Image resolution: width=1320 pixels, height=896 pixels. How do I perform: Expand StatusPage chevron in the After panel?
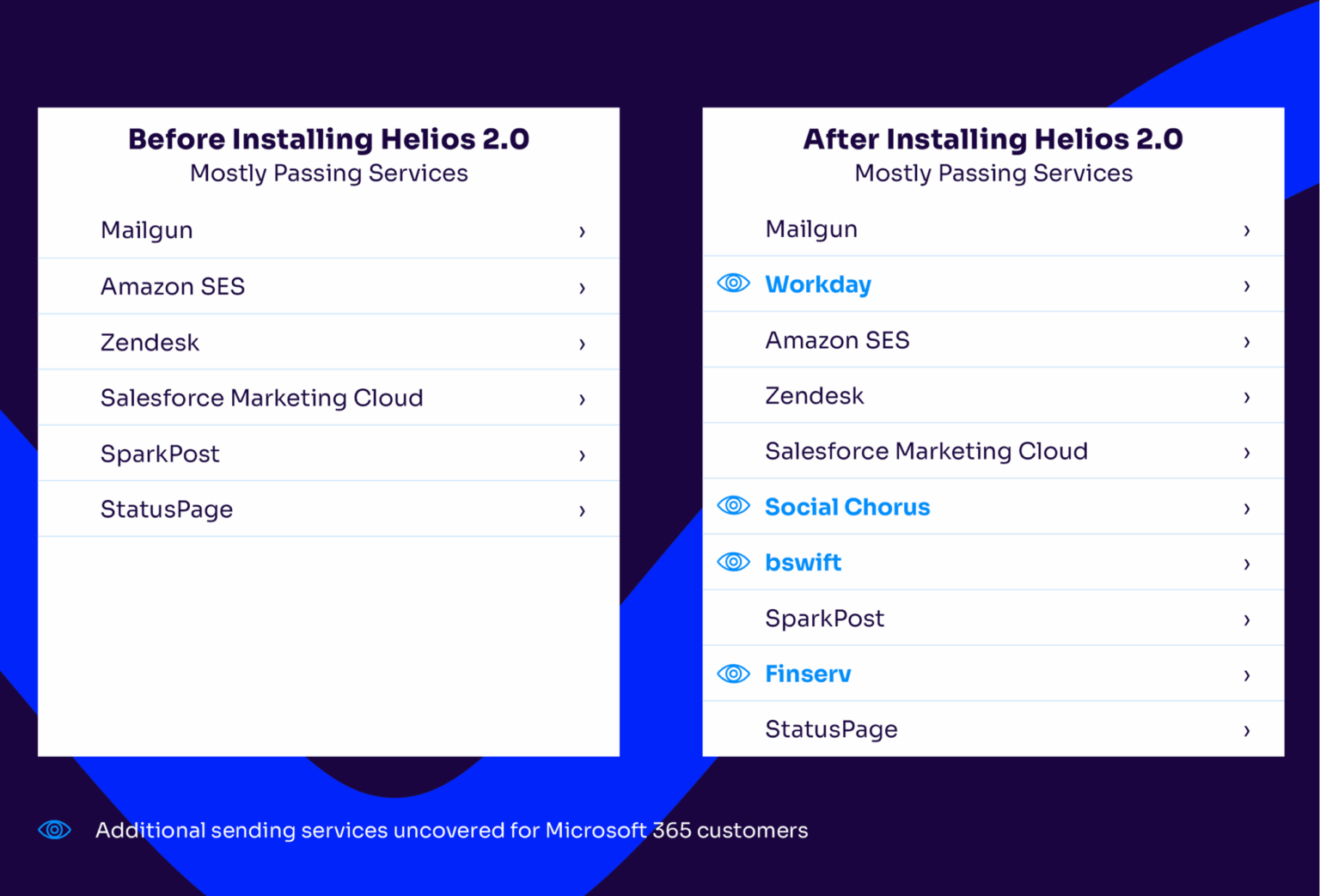[x=1246, y=731]
